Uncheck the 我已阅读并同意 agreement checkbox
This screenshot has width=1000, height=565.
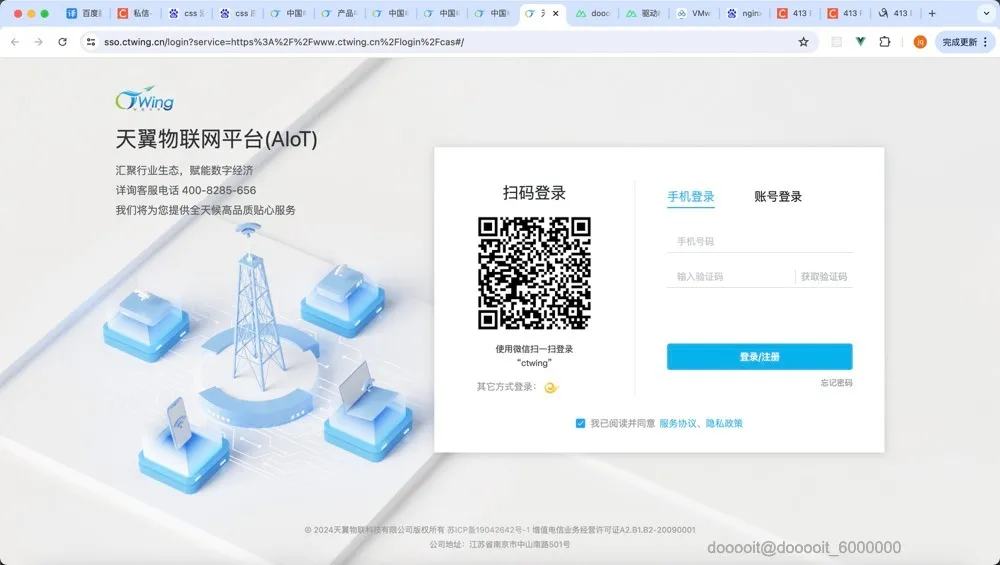coord(580,423)
